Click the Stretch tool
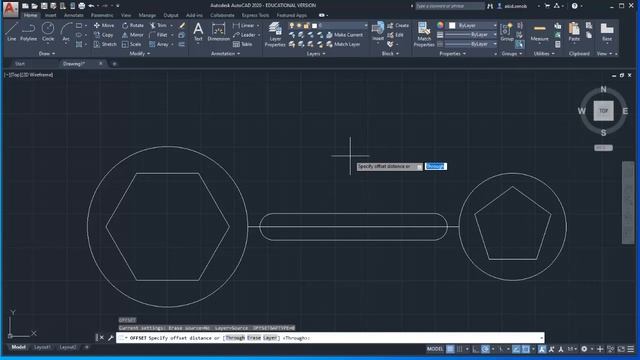Viewport: 640px width, 360px height. click(x=105, y=44)
